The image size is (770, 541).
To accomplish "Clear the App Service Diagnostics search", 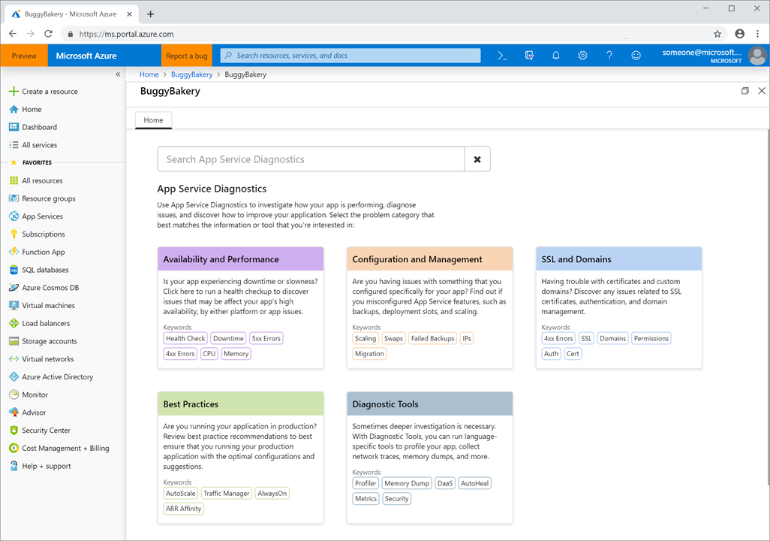I will coord(477,159).
